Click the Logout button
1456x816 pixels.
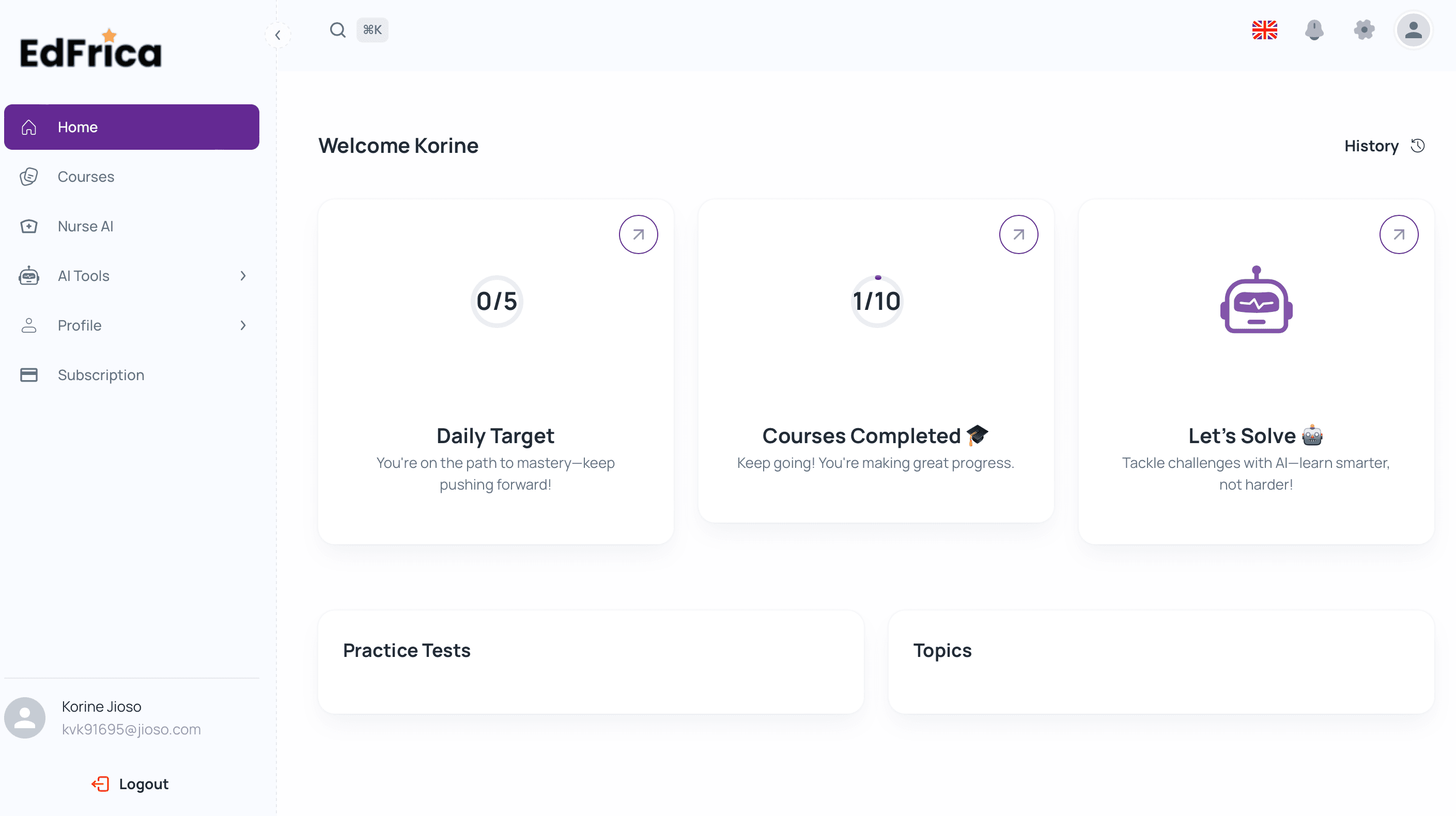point(131,784)
